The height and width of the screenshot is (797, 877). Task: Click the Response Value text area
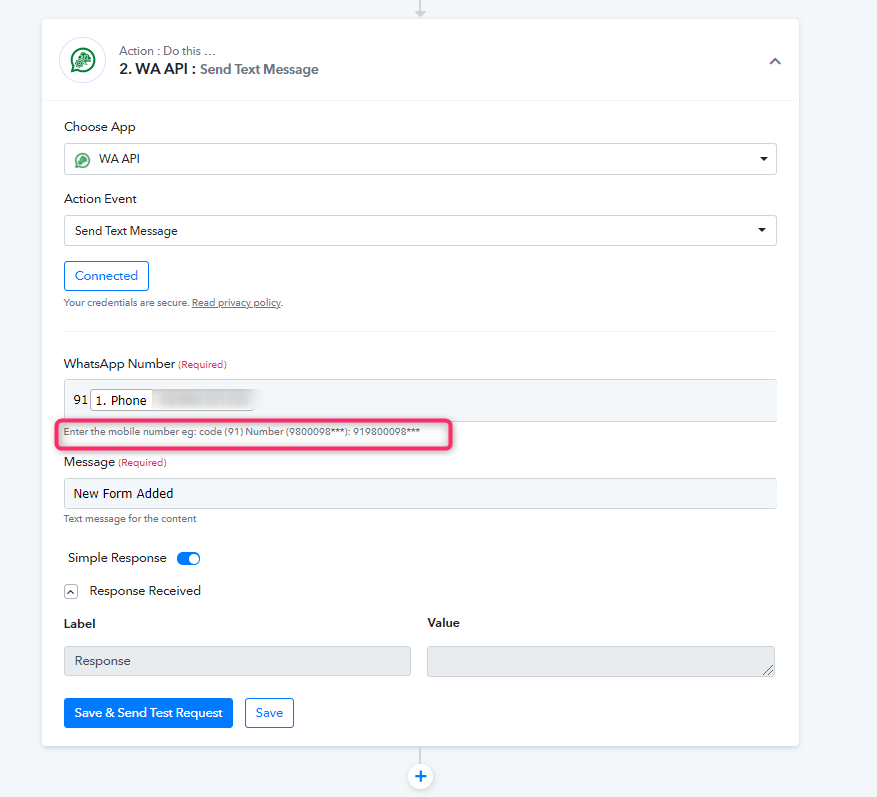coord(601,661)
